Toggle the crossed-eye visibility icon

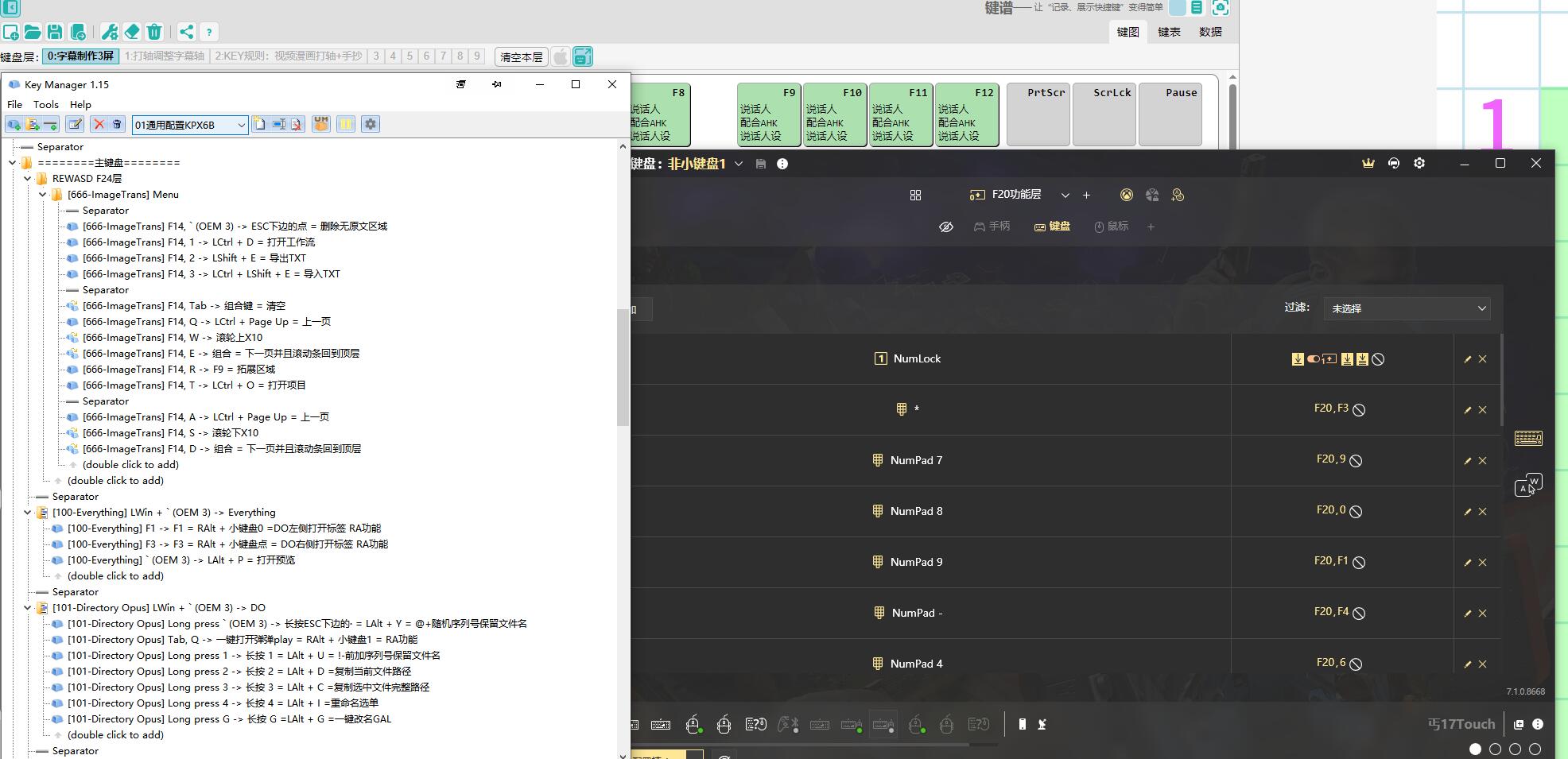click(x=945, y=227)
